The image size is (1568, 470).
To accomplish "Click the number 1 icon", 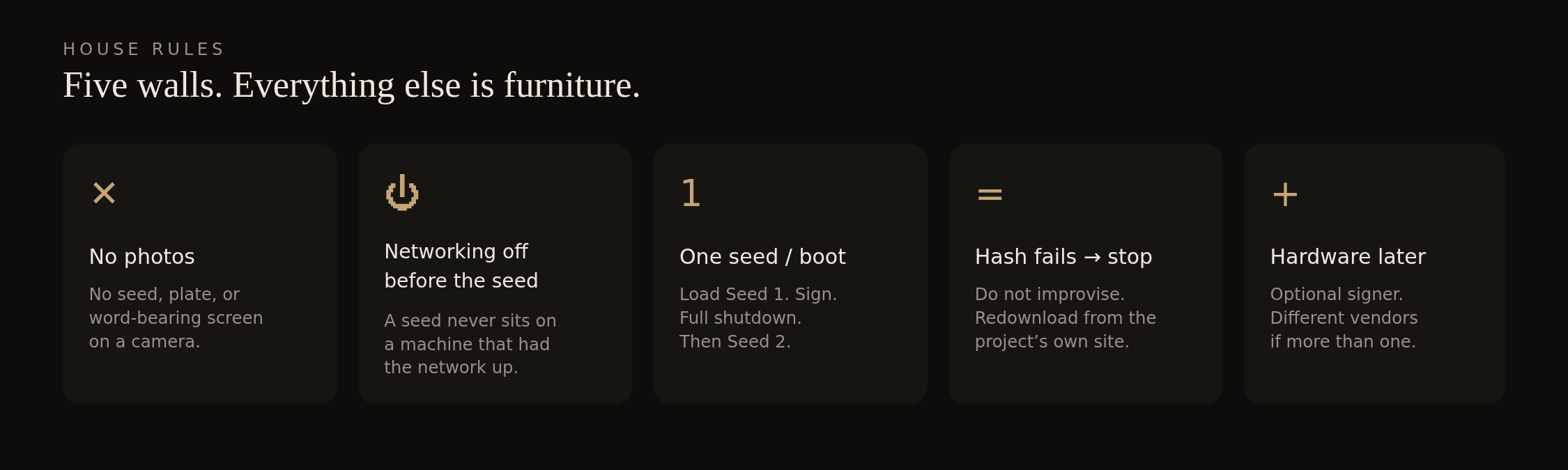I will pos(691,193).
